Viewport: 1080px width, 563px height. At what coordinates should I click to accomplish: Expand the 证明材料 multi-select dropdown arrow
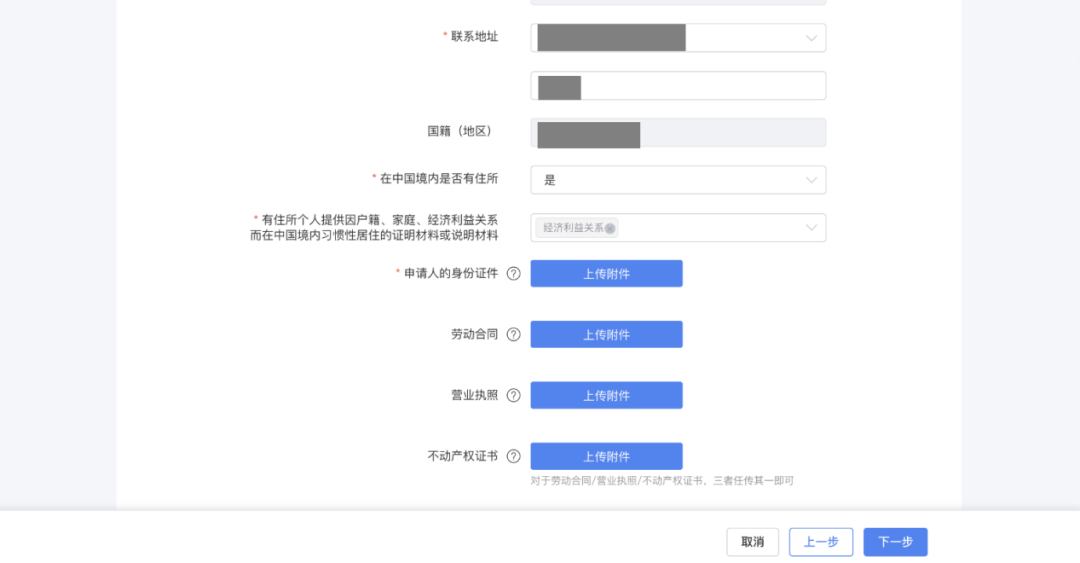pyautogui.click(x=811, y=228)
